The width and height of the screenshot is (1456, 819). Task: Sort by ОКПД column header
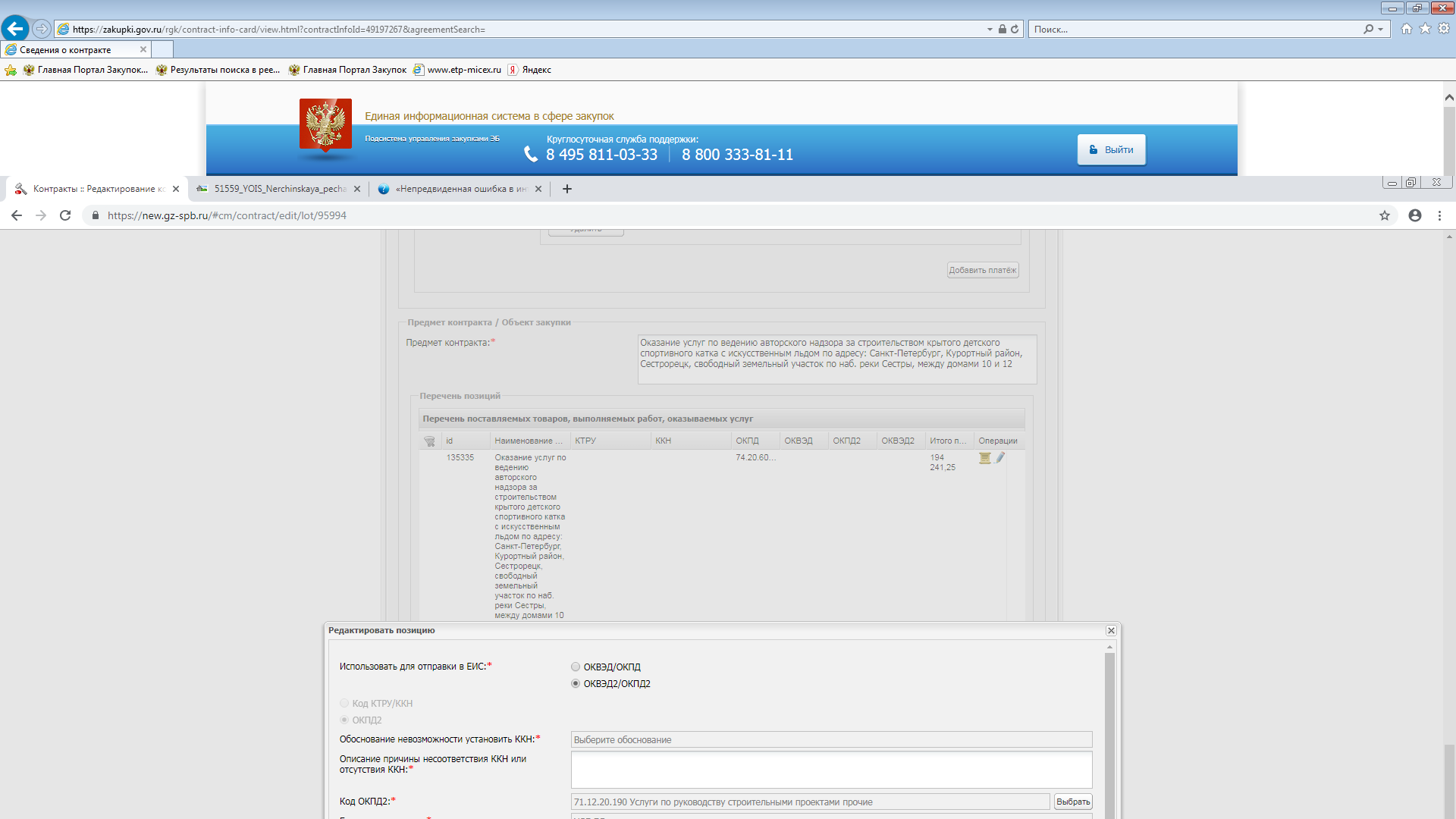point(755,441)
